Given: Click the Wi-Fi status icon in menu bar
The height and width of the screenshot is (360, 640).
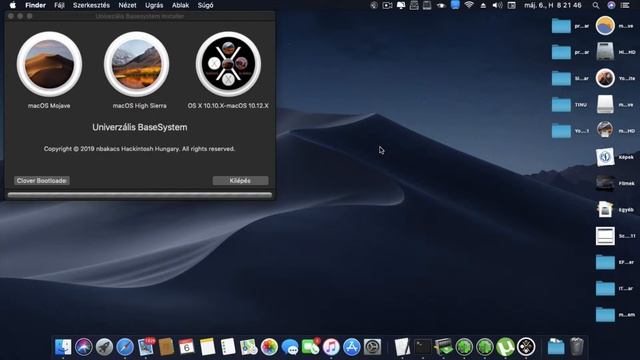Looking at the screenshot, I should [469, 5].
